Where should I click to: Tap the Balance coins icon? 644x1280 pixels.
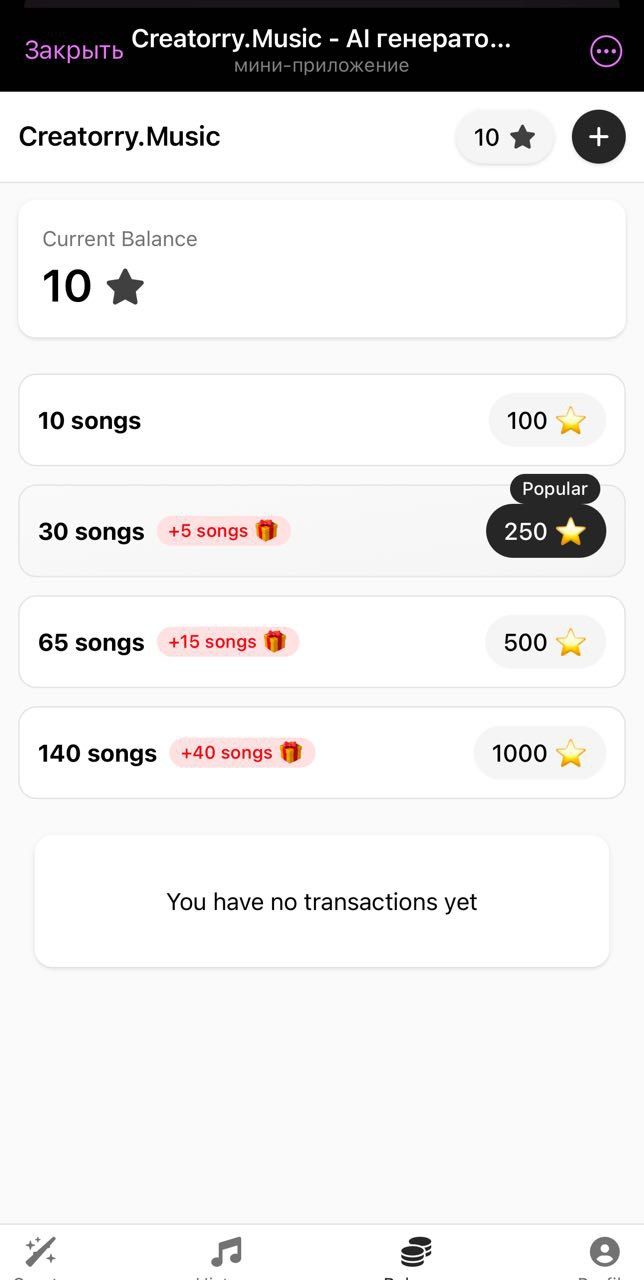[x=415, y=1250]
